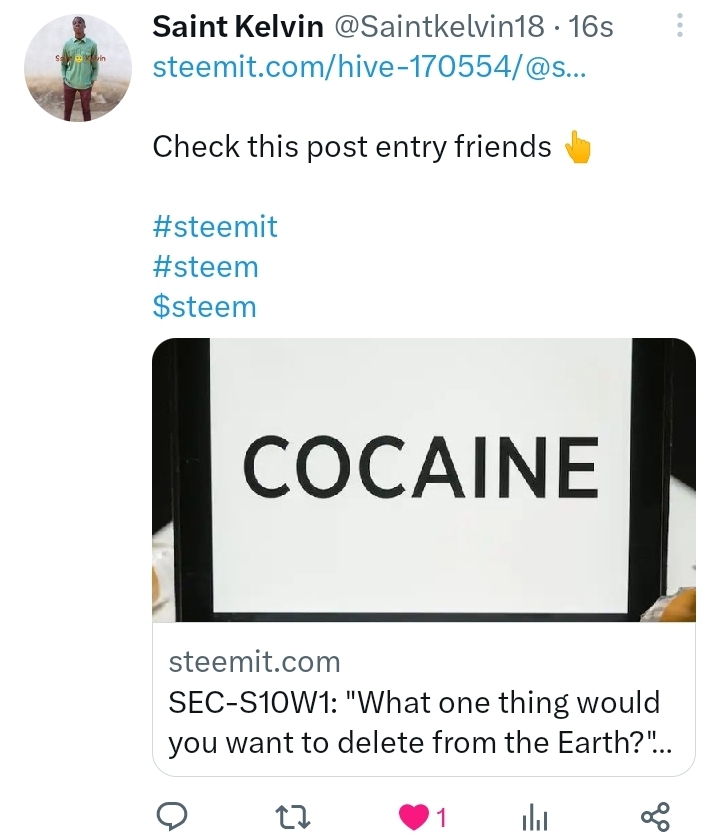Click the steemit.com domain label on card
719x836 pixels.
(x=254, y=662)
